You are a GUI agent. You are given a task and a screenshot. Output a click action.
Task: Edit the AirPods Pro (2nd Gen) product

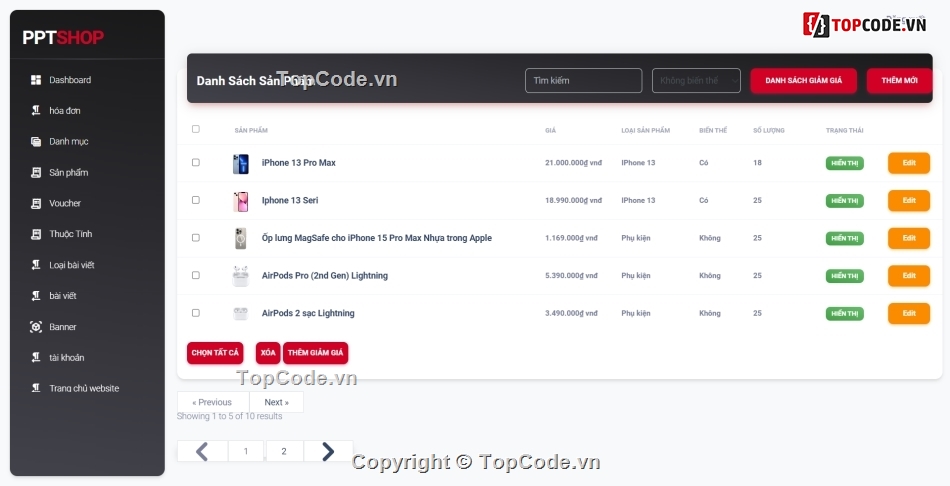[x=909, y=276]
